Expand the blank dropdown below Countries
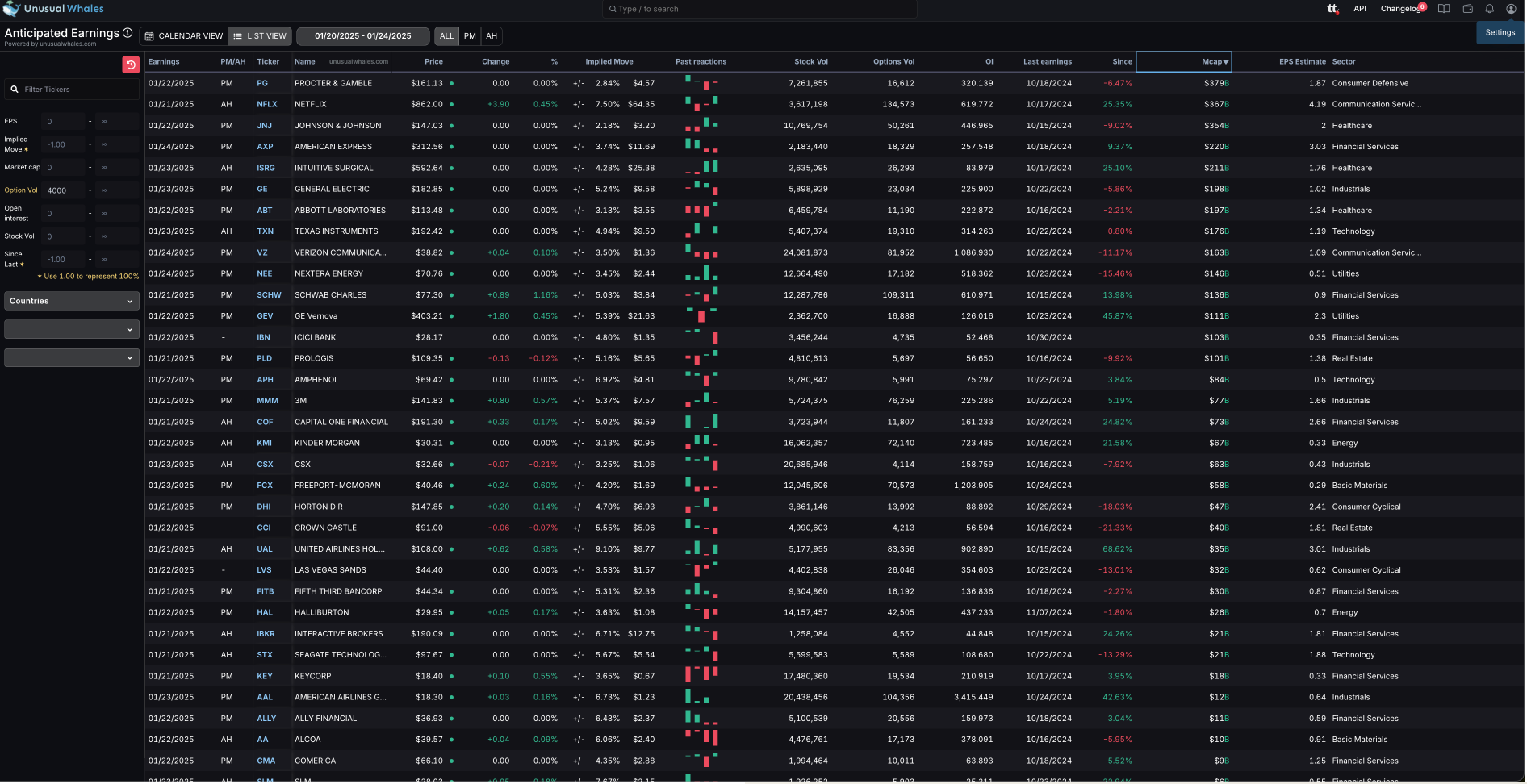 coord(72,329)
